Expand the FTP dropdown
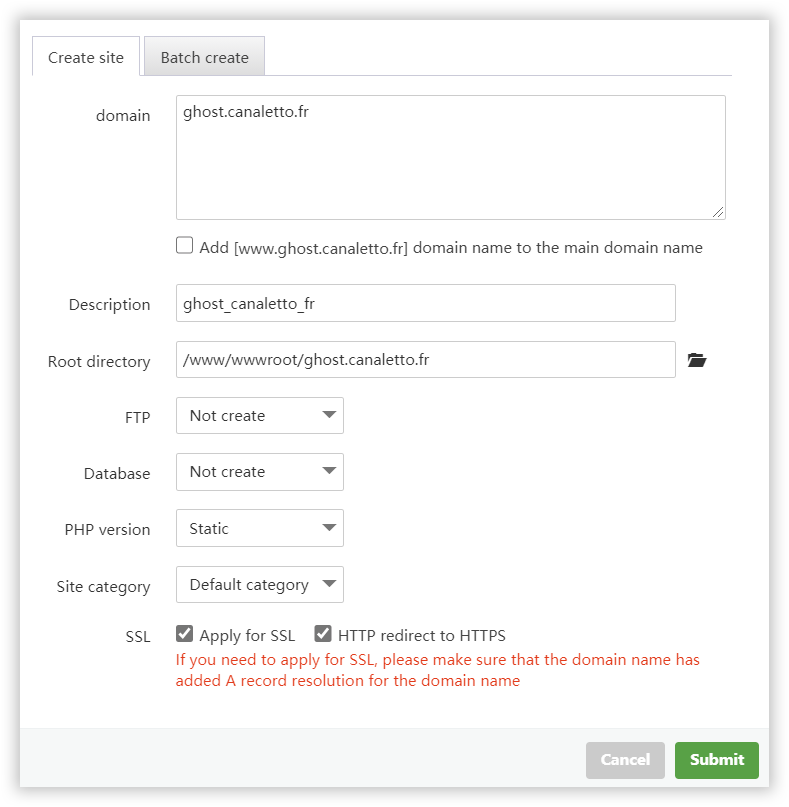This screenshot has width=789, height=807. pos(259,415)
